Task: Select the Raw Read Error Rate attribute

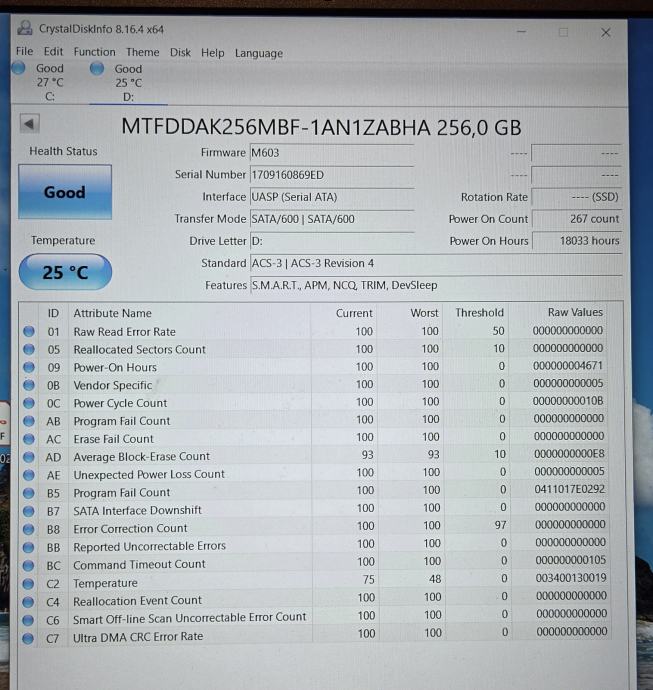Action: (315, 331)
